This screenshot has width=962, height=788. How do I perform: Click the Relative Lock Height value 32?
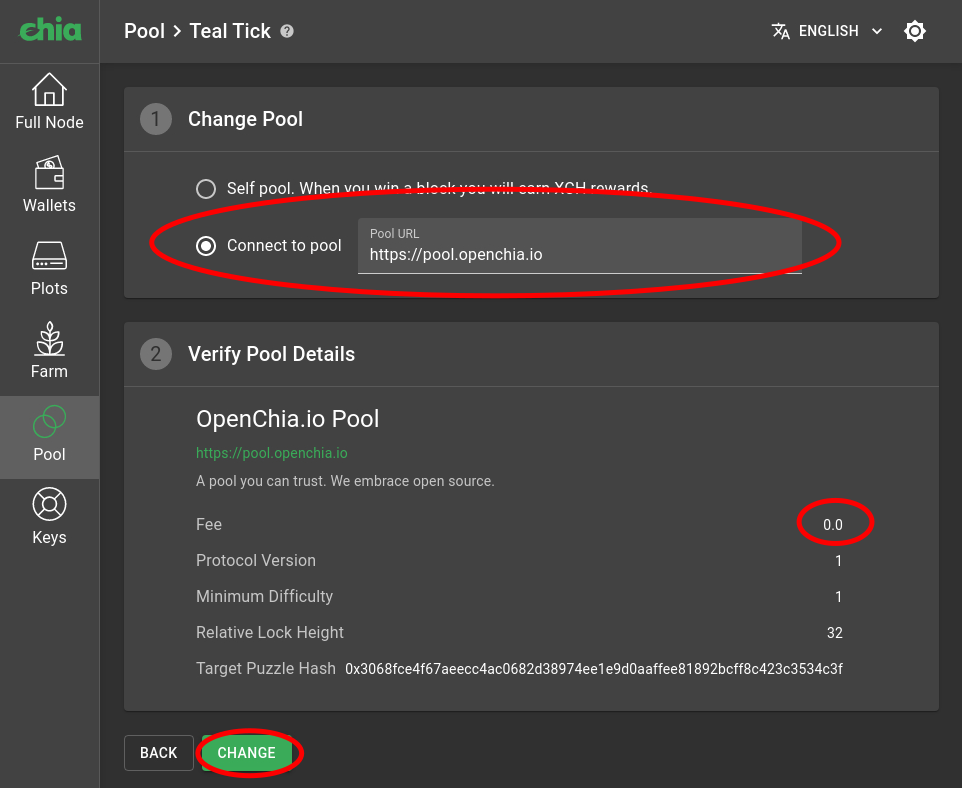(834, 633)
